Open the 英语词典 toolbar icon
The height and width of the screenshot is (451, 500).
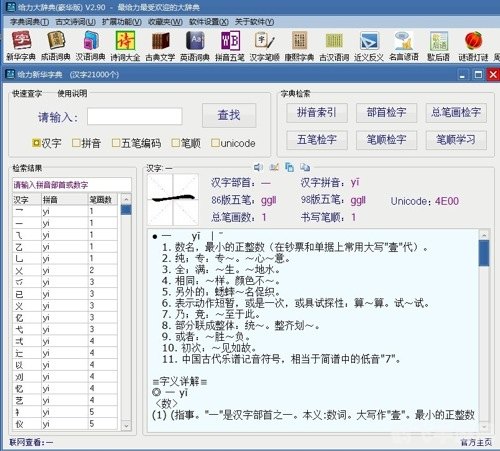(195, 46)
